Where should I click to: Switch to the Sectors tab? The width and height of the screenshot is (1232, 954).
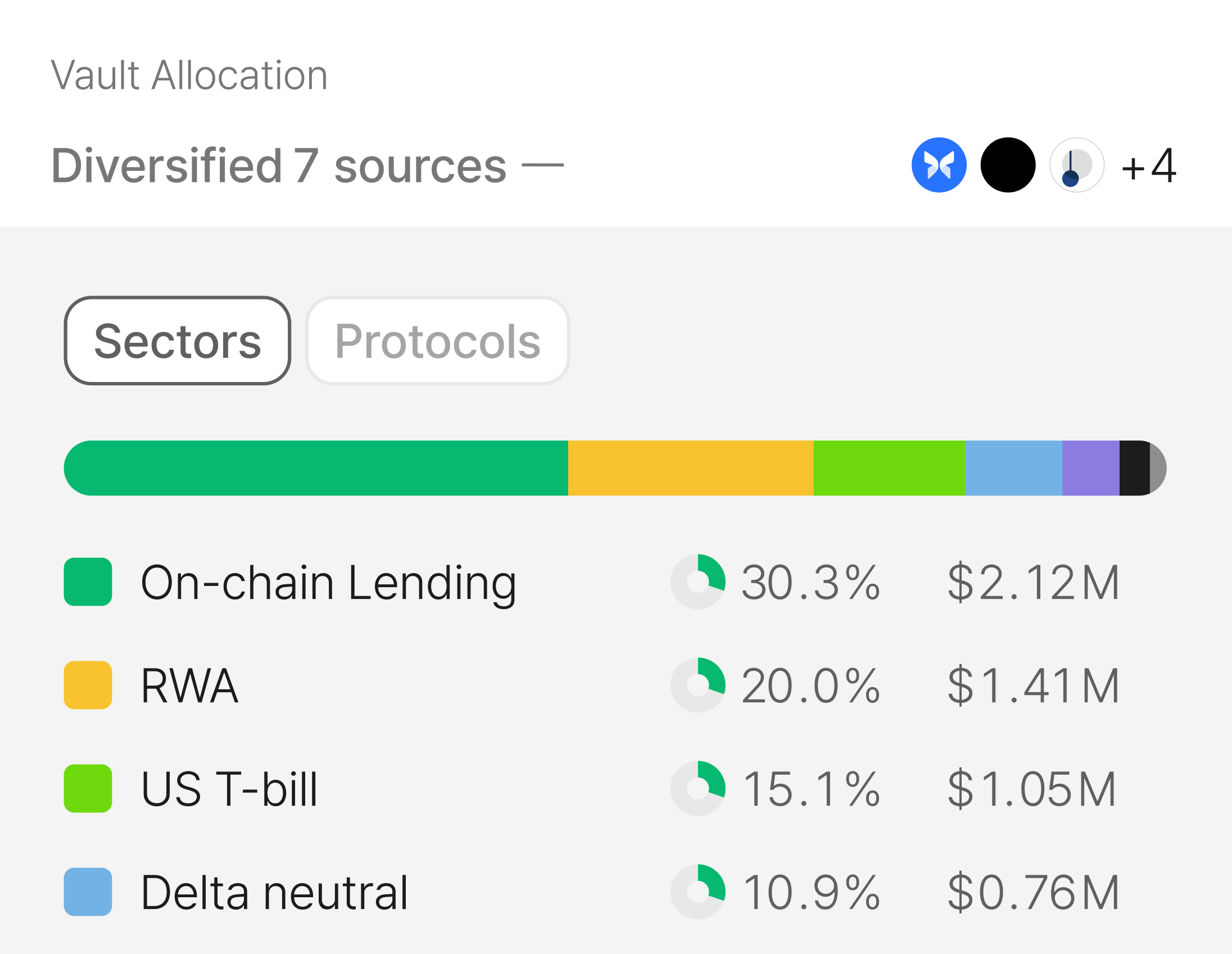tap(178, 340)
